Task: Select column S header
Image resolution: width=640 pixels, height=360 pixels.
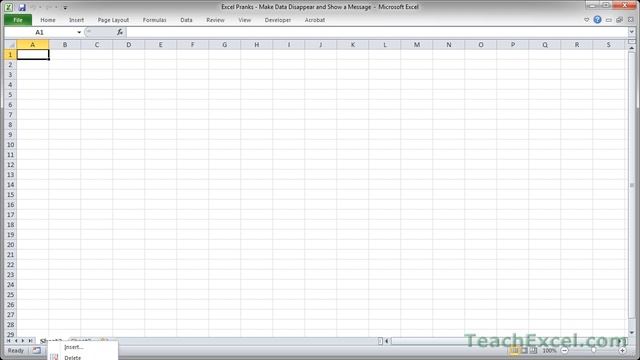Action: point(609,44)
